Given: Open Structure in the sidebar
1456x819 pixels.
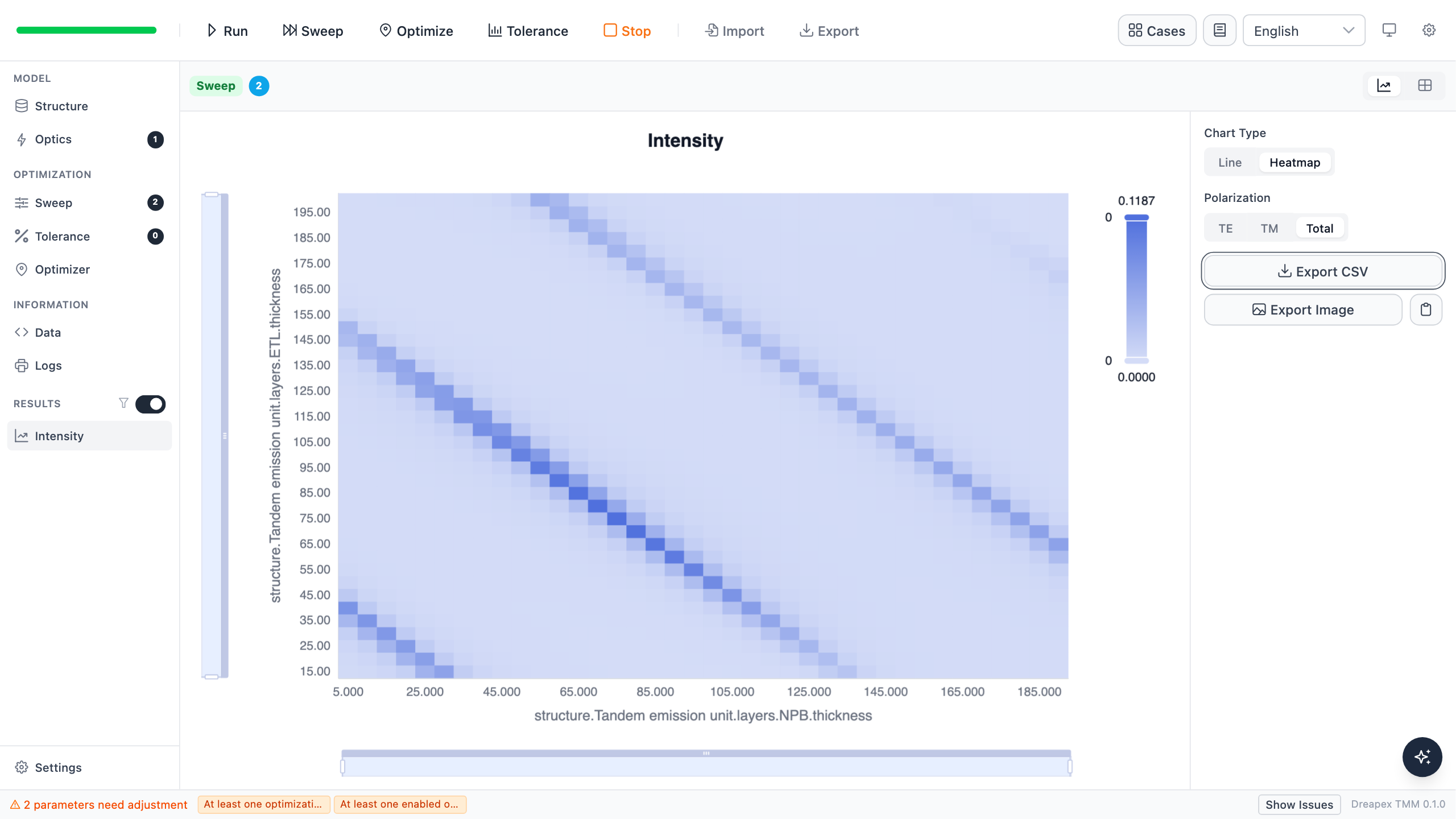Looking at the screenshot, I should pyautogui.click(x=89, y=106).
